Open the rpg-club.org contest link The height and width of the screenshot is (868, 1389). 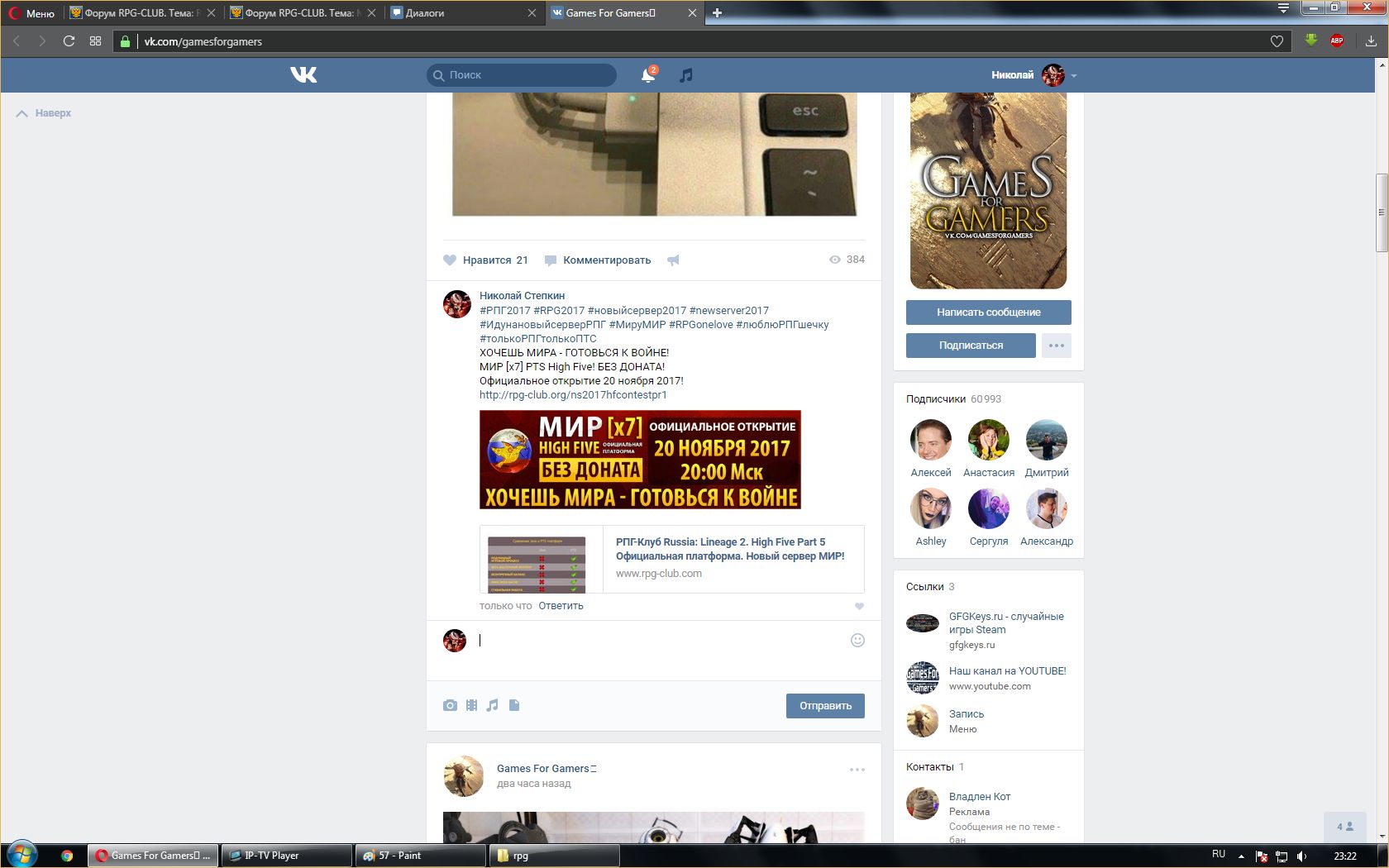pos(573,395)
